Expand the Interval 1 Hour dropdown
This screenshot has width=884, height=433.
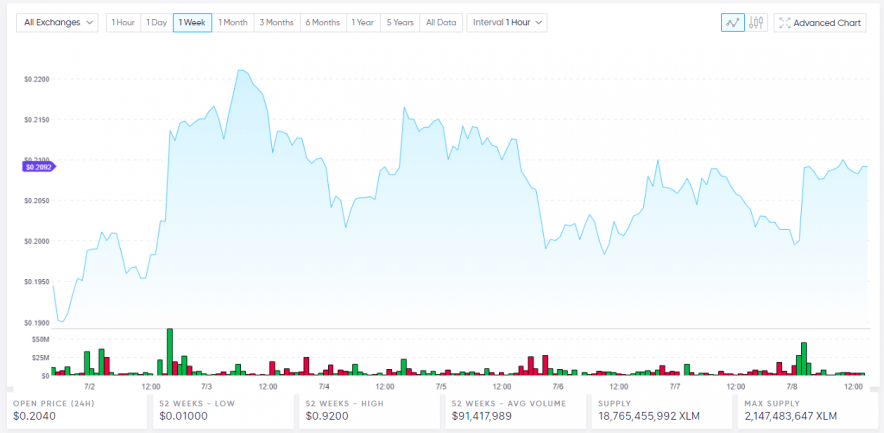tap(506, 22)
